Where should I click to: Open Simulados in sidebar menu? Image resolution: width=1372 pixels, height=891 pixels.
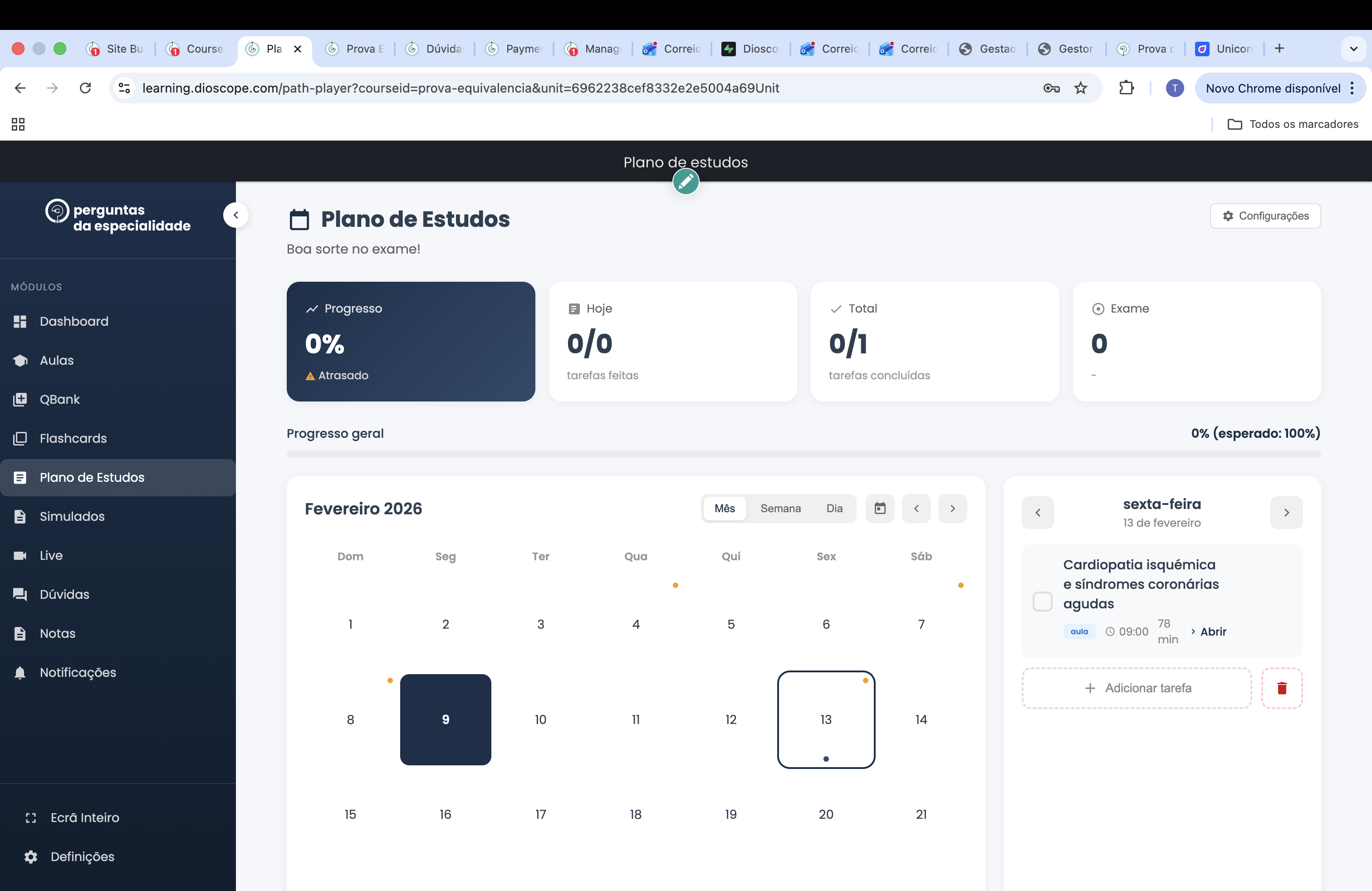[x=72, y=516]
